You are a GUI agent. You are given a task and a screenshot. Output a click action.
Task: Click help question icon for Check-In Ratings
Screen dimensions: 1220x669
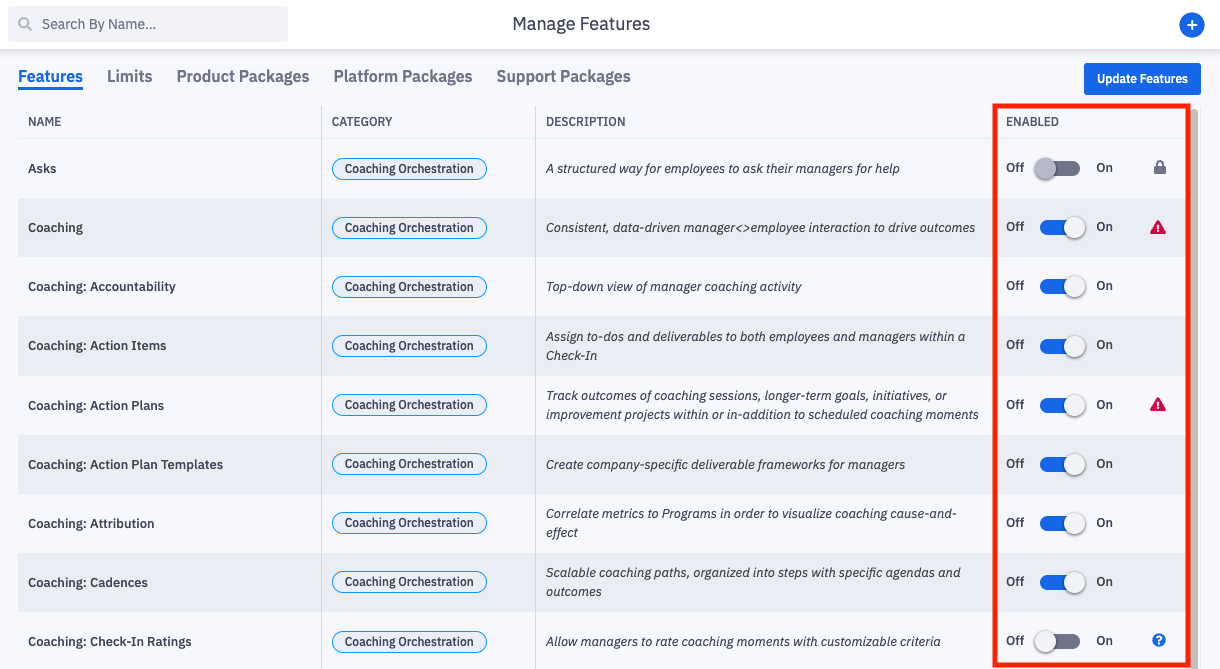(1159, 640)
